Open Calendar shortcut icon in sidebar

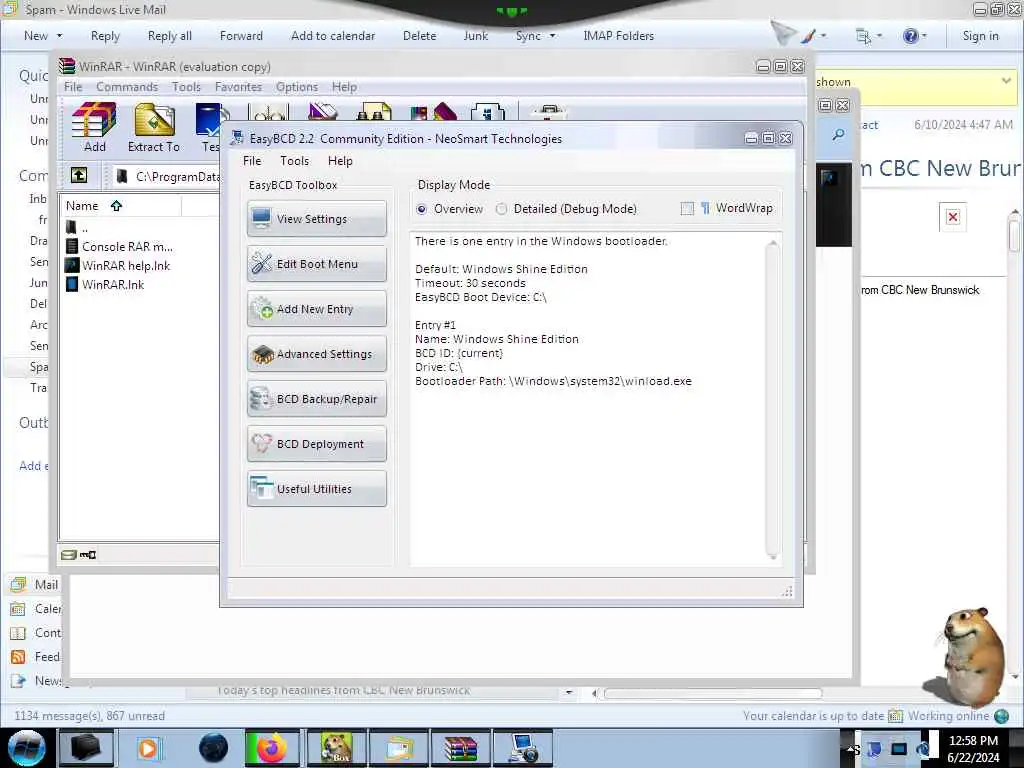coord(18,609)
